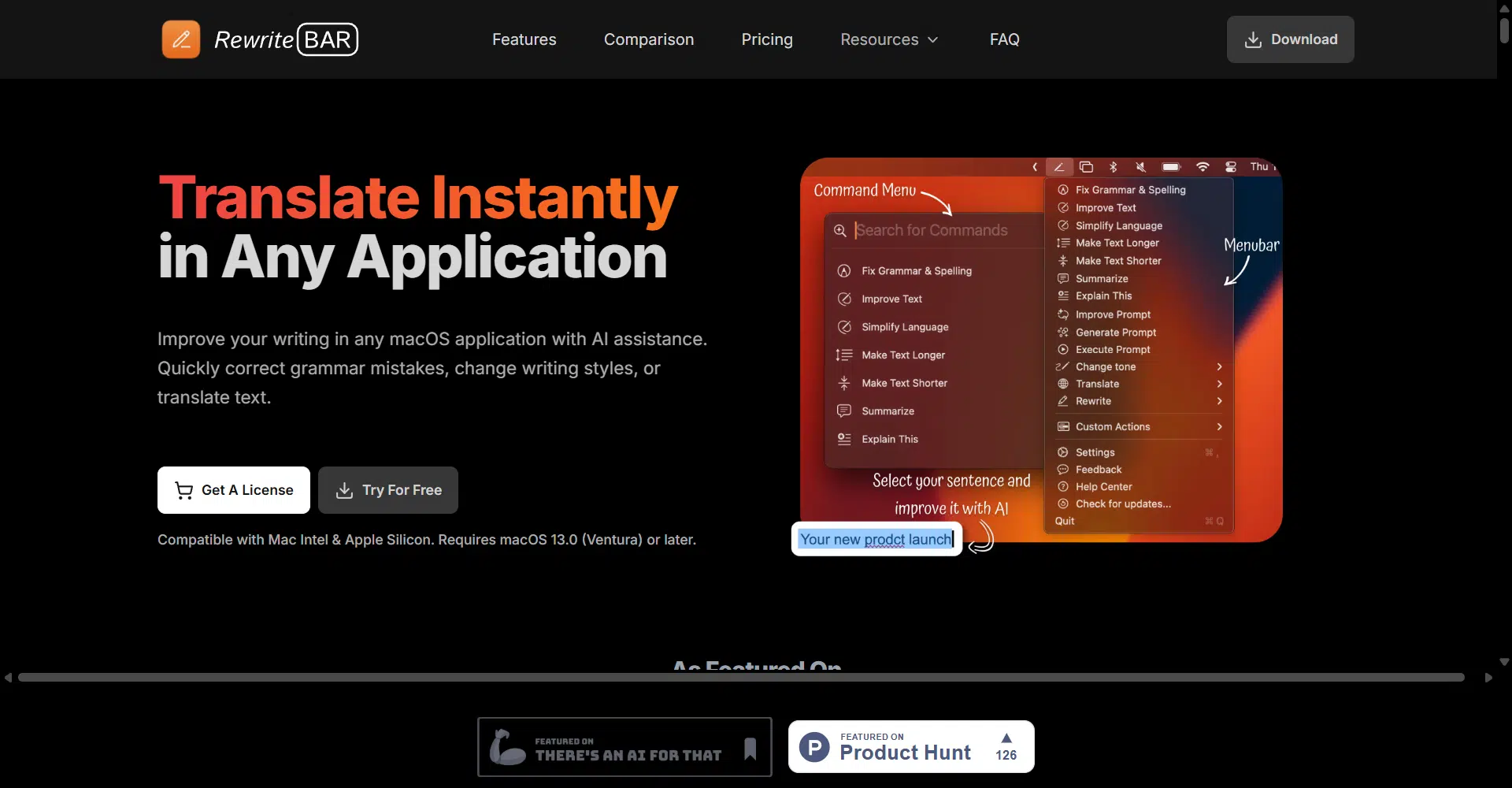
Task: Click the upvote triangle on Product Hunt badge
Action: pyautogui.click(x=1006, y=738)
